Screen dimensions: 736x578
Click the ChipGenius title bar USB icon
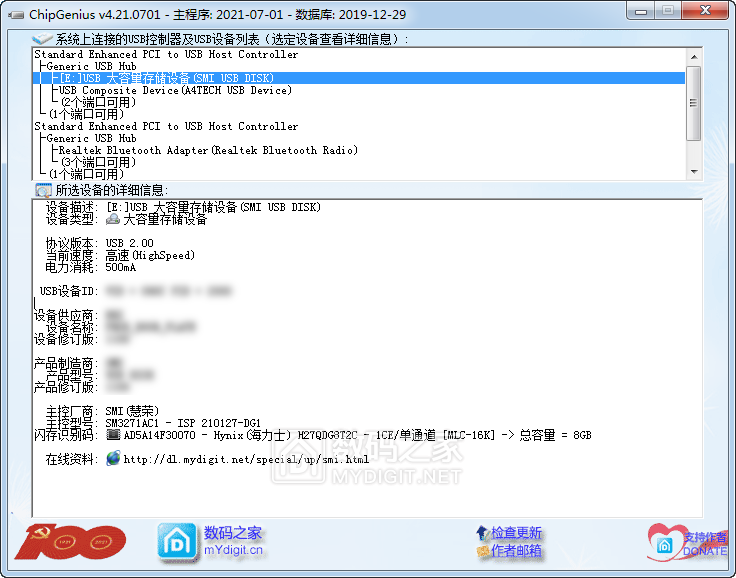(16, 15)
